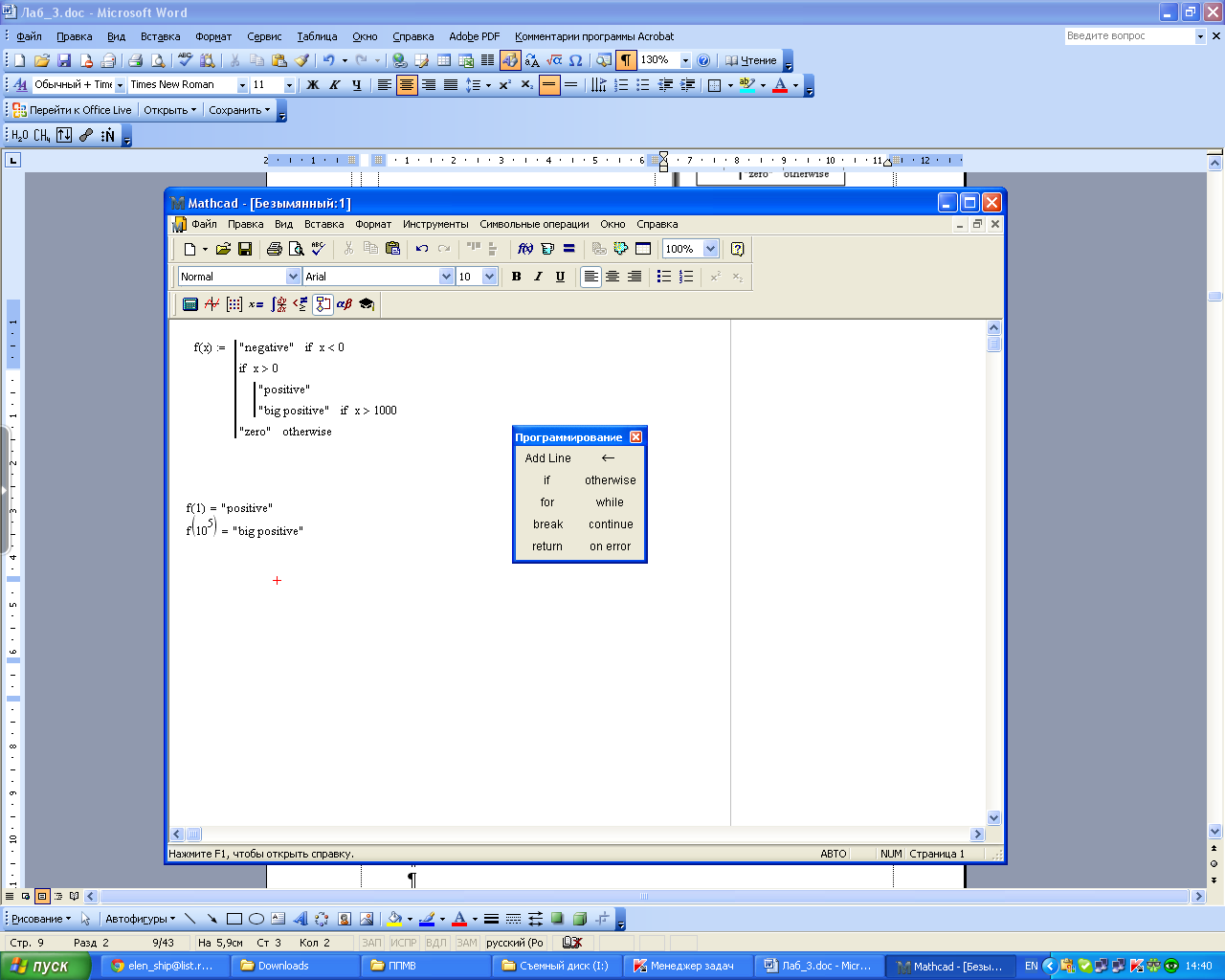Image resolution: width=1225 pixels, height=980 pixels.
Task: Open Mathcad style dropdown showing Normal
Action: 293,277
